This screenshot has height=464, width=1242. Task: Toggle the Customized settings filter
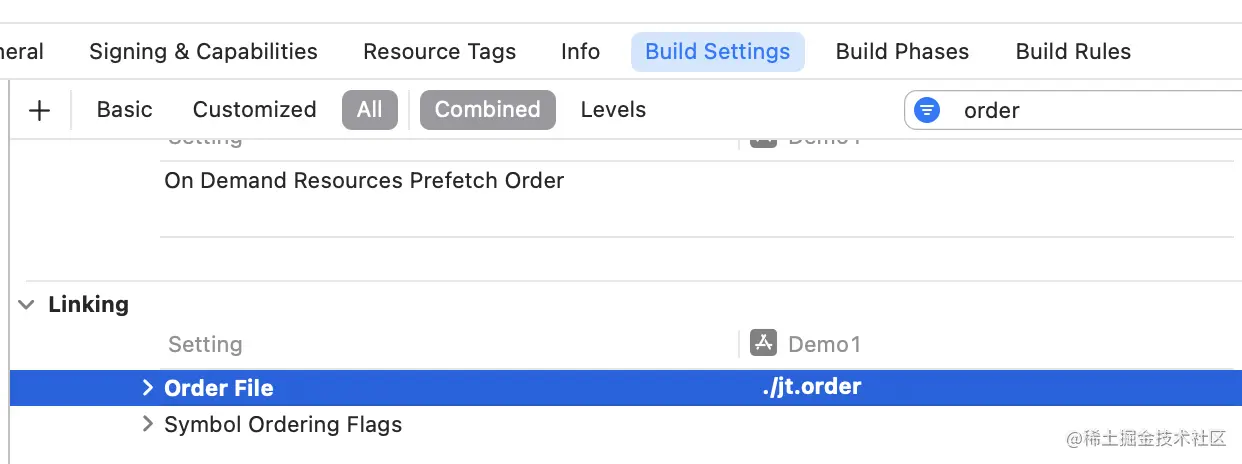pos(254,110)
